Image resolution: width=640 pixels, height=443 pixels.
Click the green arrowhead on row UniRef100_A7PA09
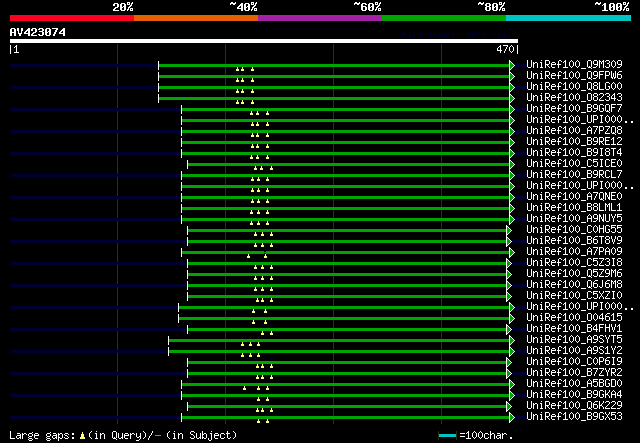pos(512,252)
